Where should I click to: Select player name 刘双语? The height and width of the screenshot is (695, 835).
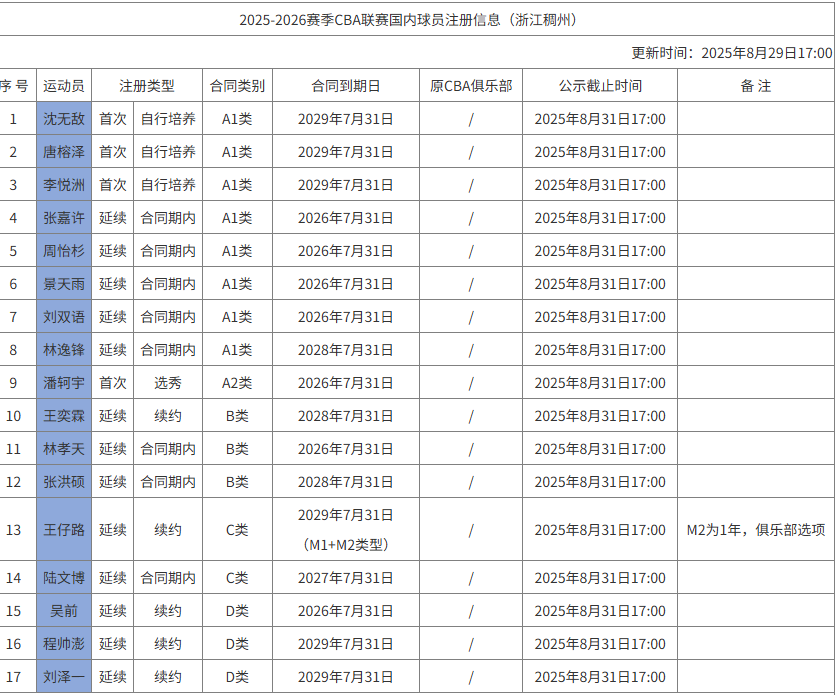[x=64, y=317]
